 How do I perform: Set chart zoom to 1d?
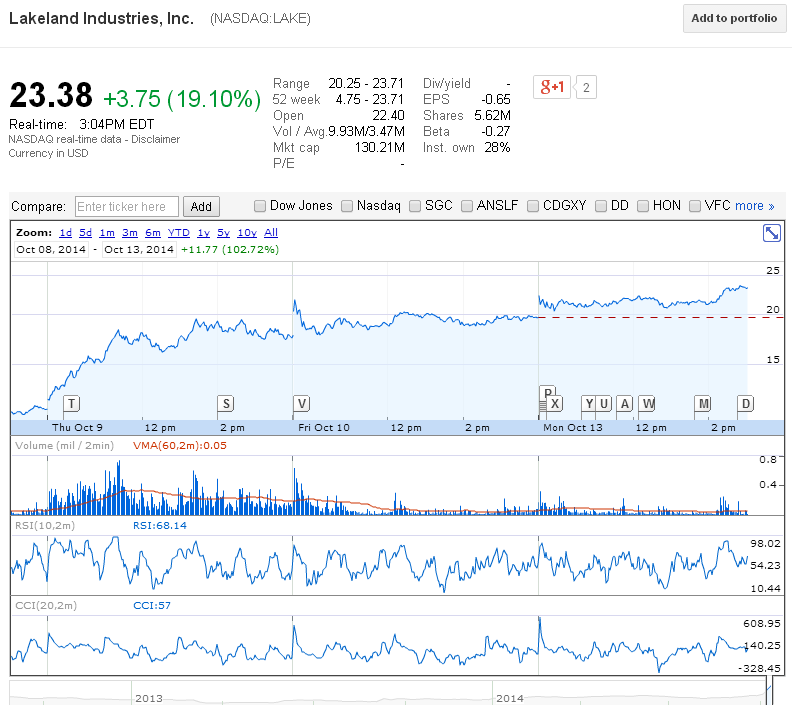pyautogui.click(x=66, y=233)
